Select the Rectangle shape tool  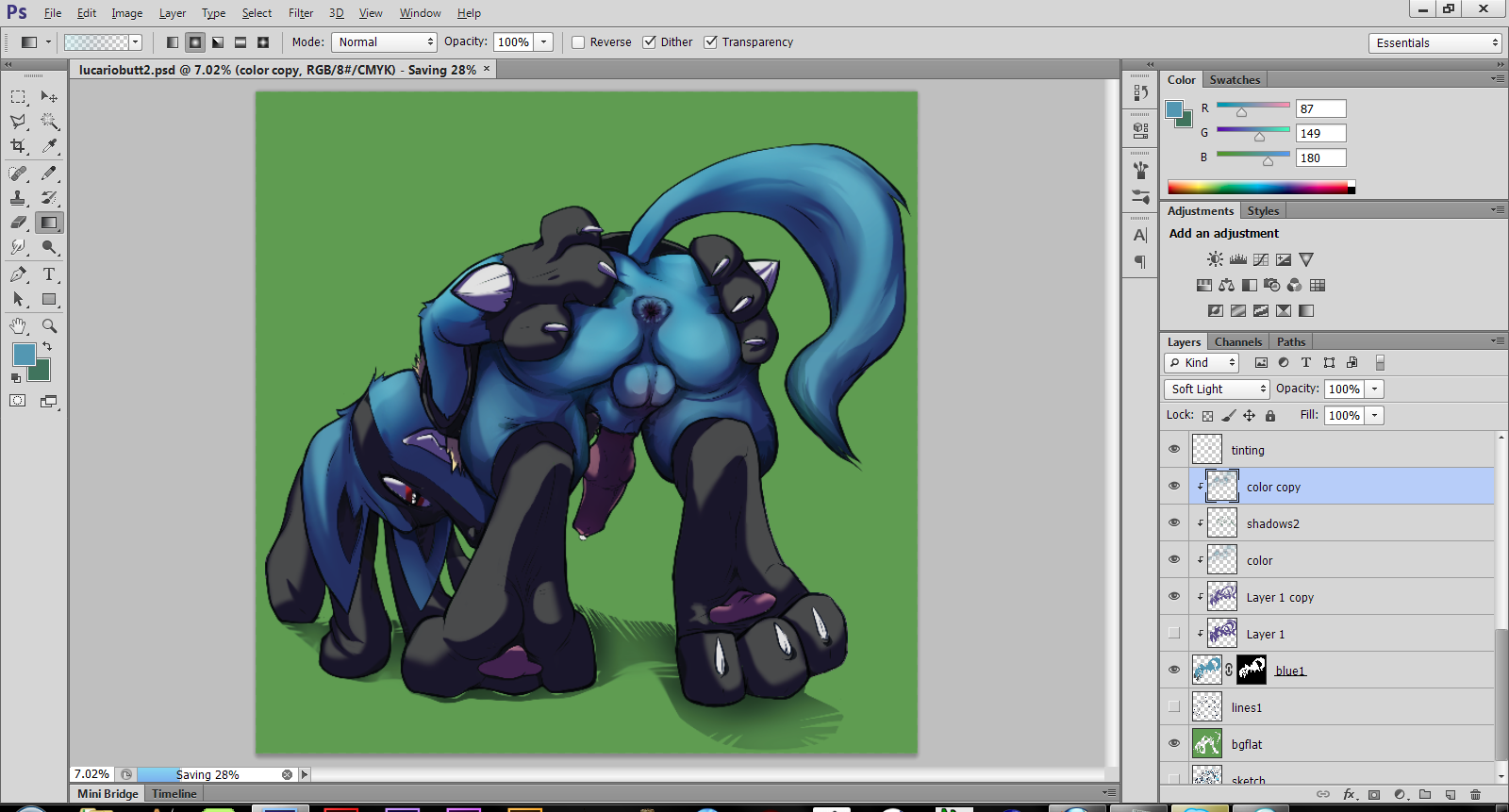49,299
